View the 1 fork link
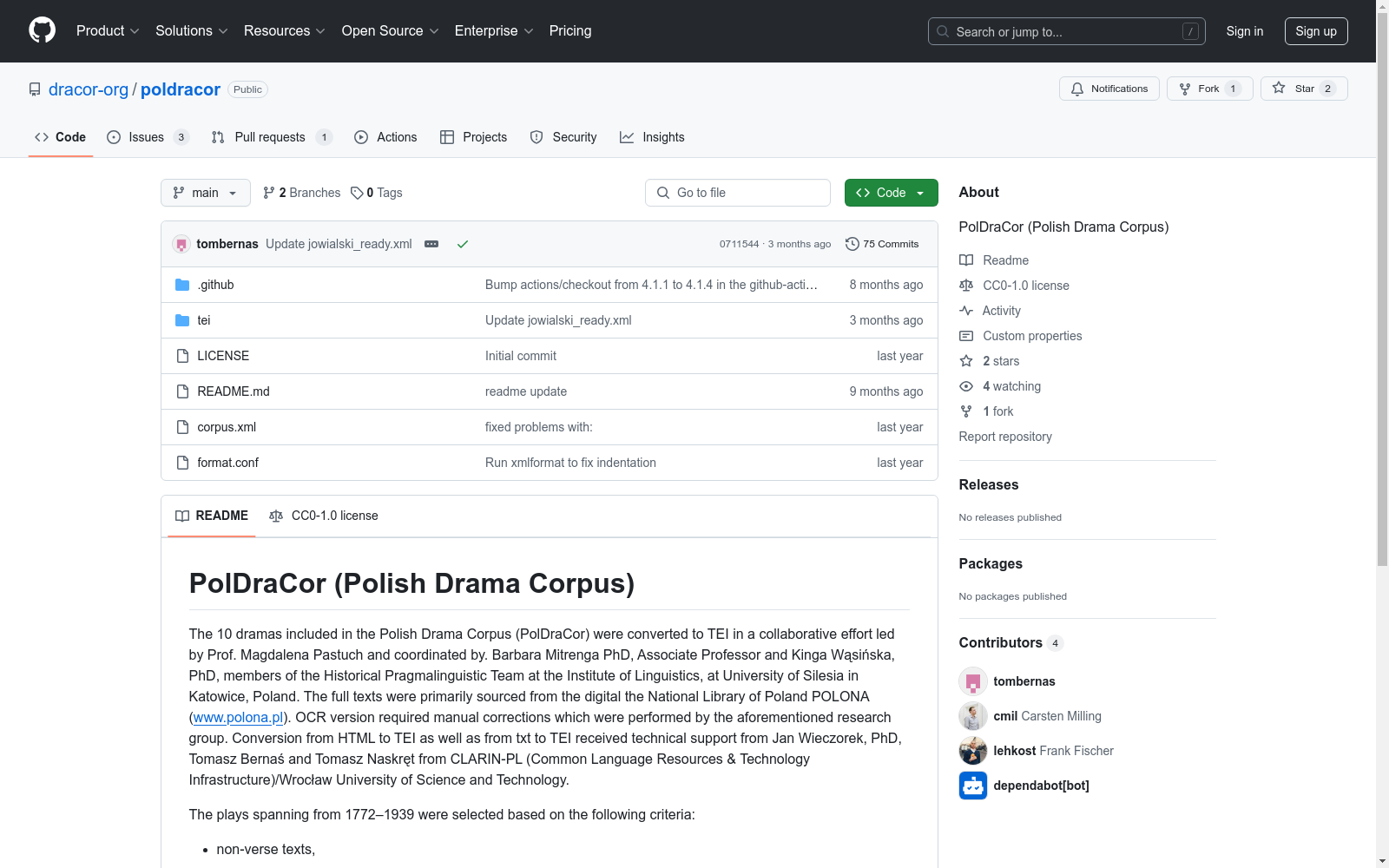This screenshot has width=1389, height=868. tap(986, 411)
